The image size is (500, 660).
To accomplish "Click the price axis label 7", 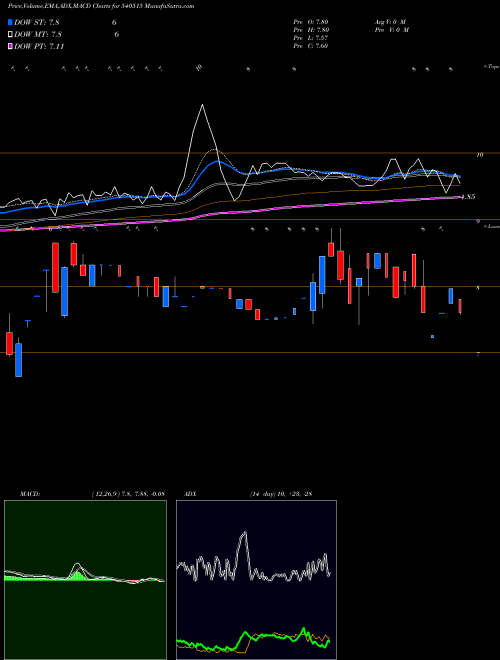I will coord(478,354).
